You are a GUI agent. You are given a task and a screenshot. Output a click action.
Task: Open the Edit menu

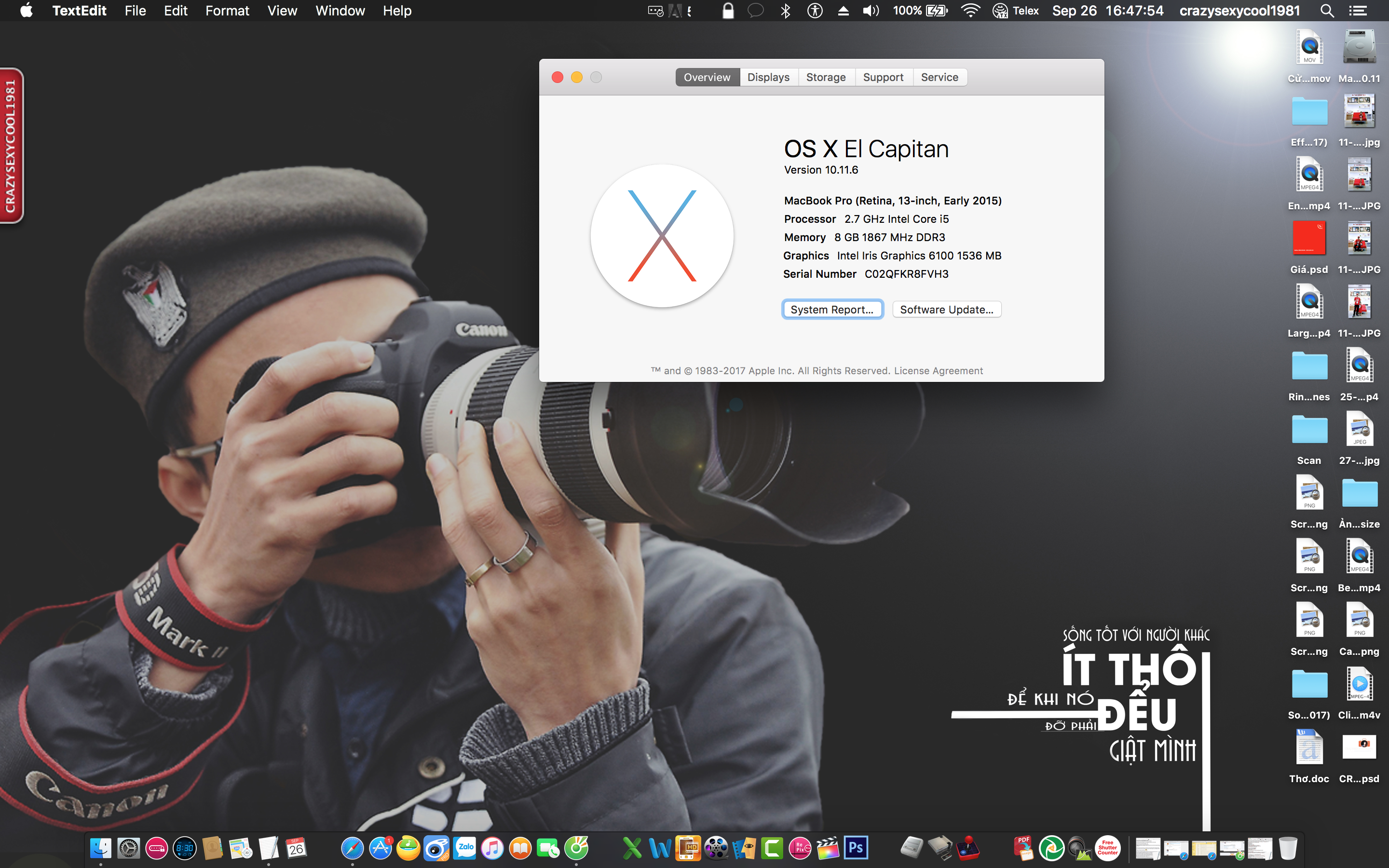tap(176, 11)
